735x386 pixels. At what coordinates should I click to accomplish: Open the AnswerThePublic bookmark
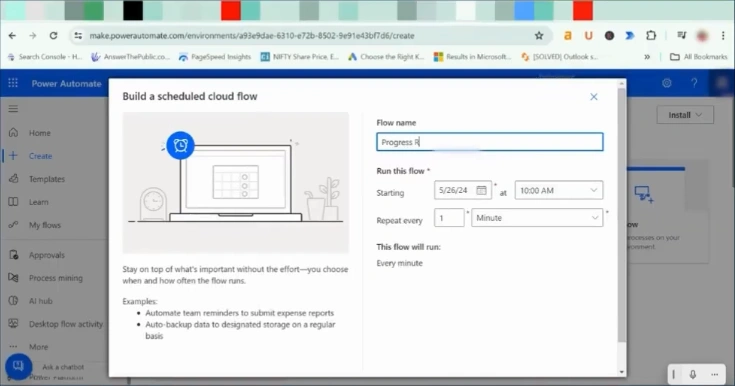tap(131, 57)
